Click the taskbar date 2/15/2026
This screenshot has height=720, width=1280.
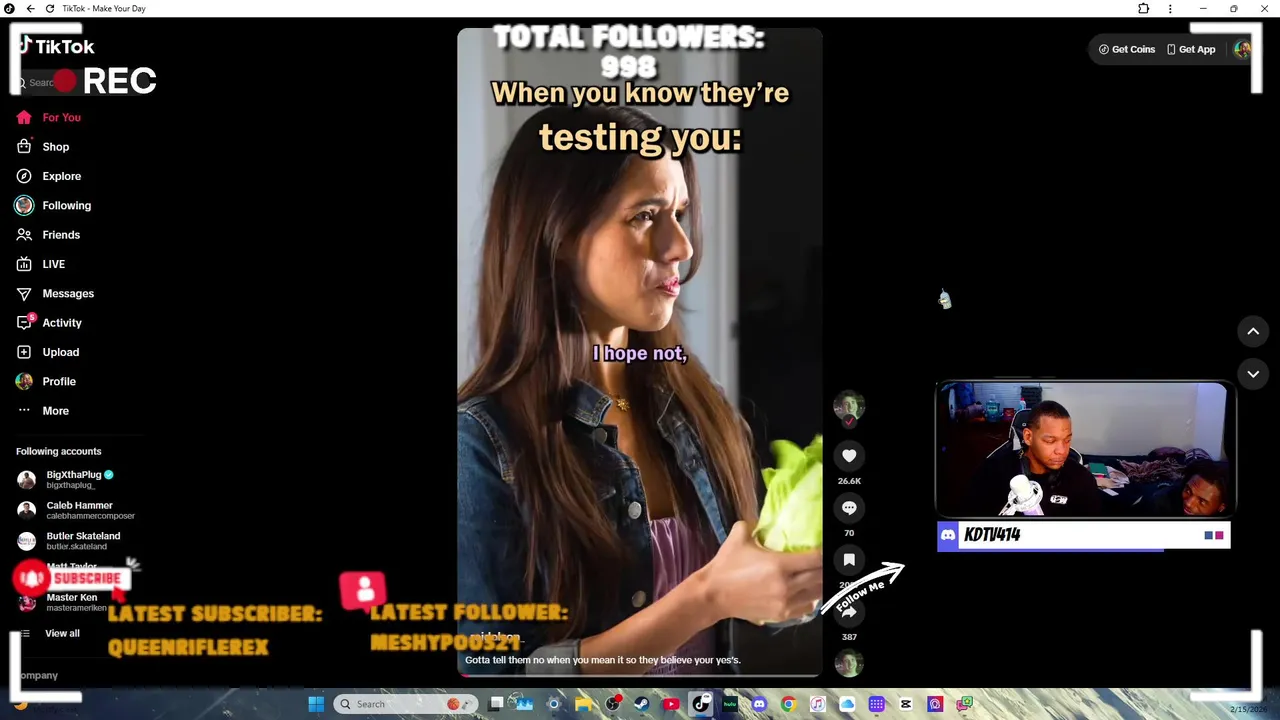(1247, 709)
